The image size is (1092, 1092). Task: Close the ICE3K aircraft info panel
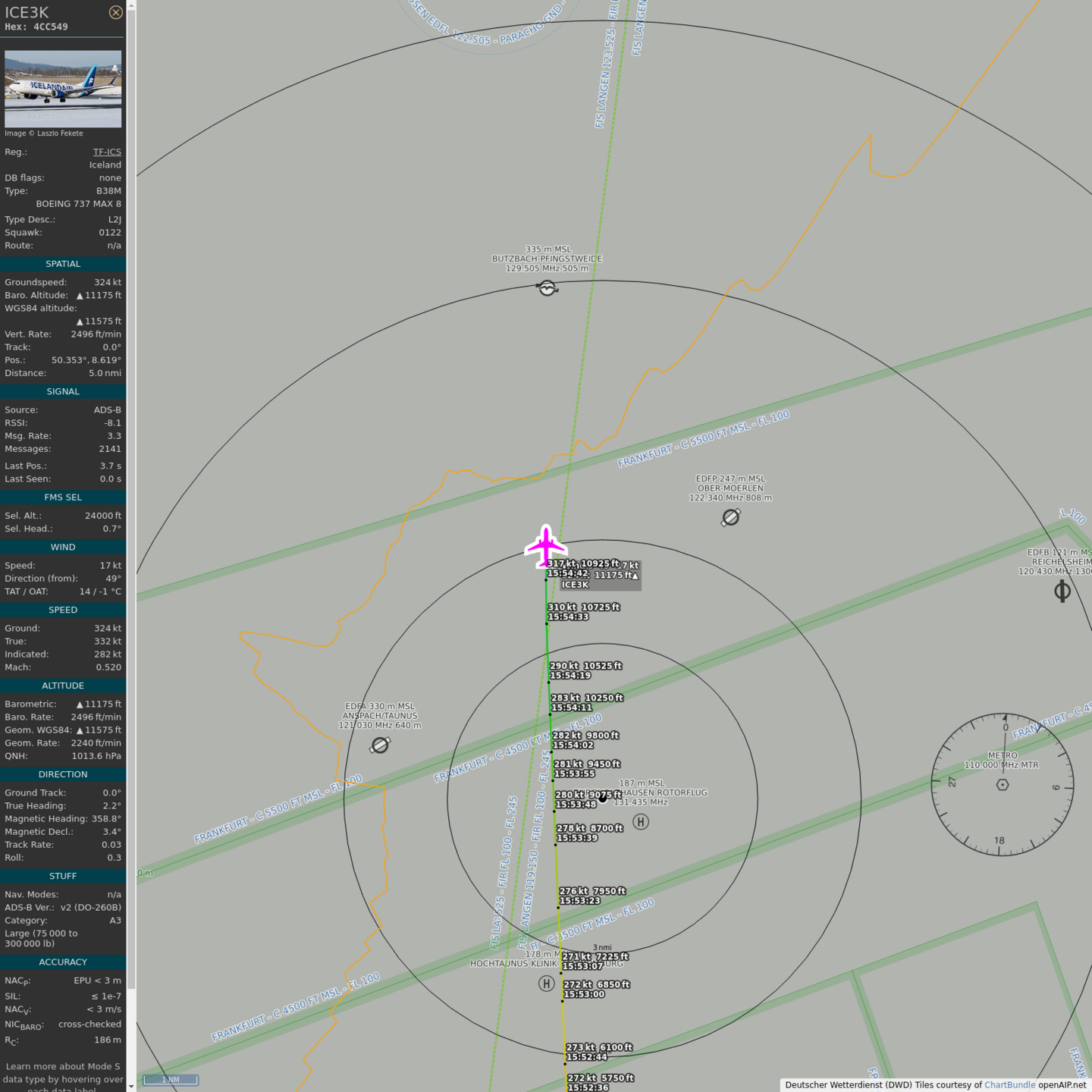115,12
